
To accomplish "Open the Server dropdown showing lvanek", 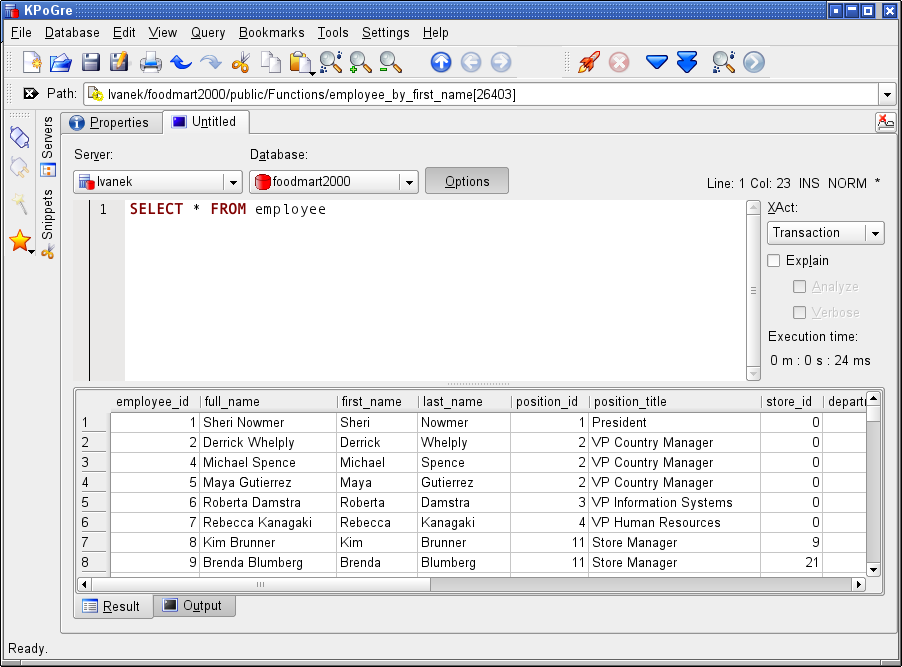I will [x=158, y=182].
